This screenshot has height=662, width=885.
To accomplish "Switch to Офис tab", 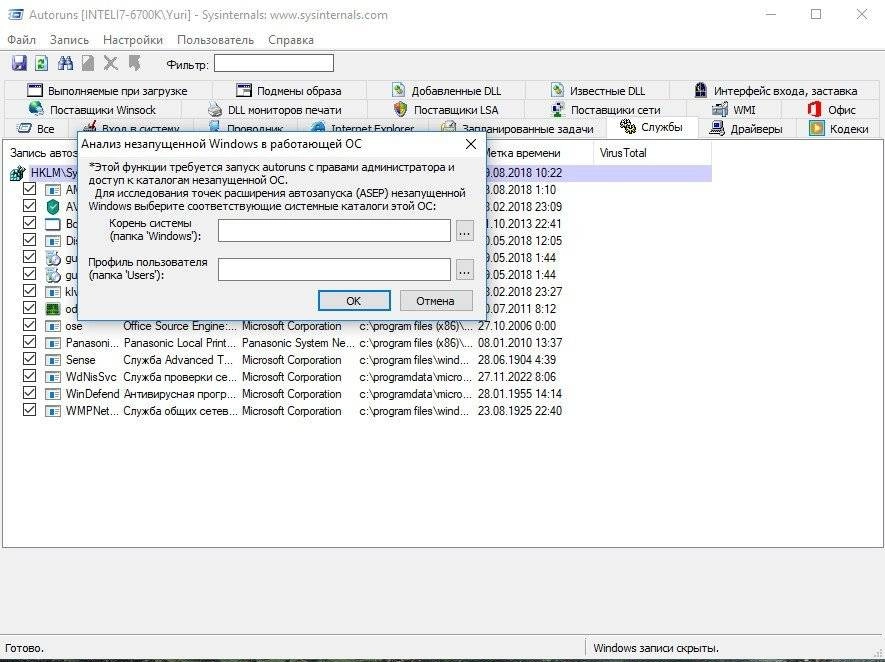I will (830, 109).
